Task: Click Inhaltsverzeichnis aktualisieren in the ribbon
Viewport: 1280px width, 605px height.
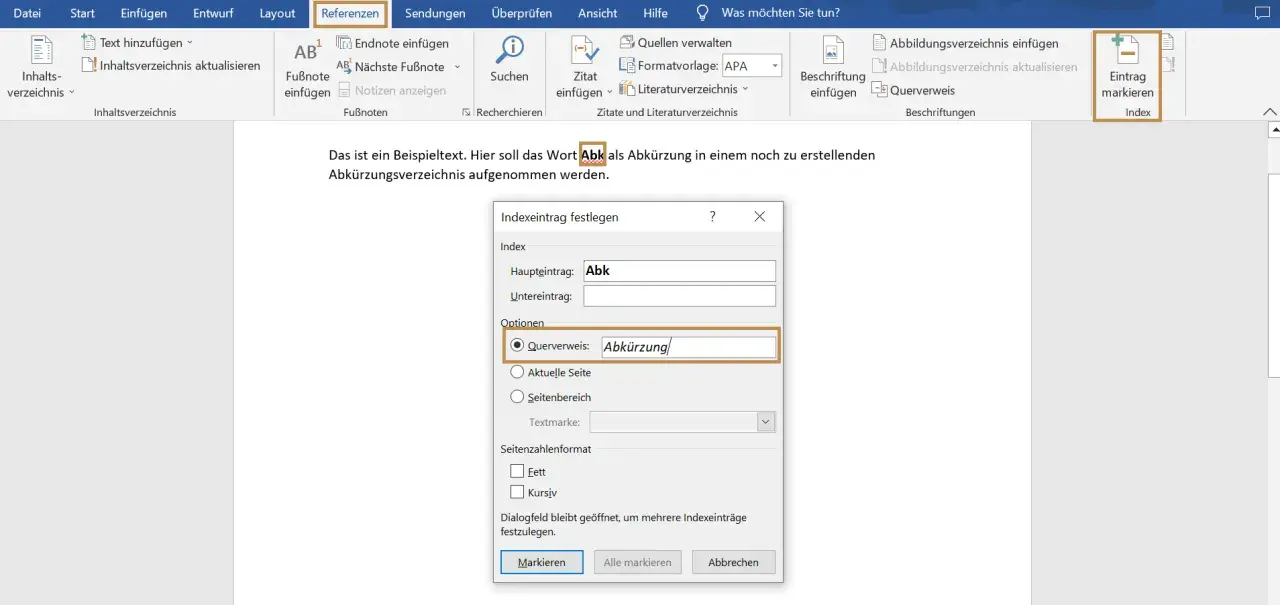Action: 171,65
